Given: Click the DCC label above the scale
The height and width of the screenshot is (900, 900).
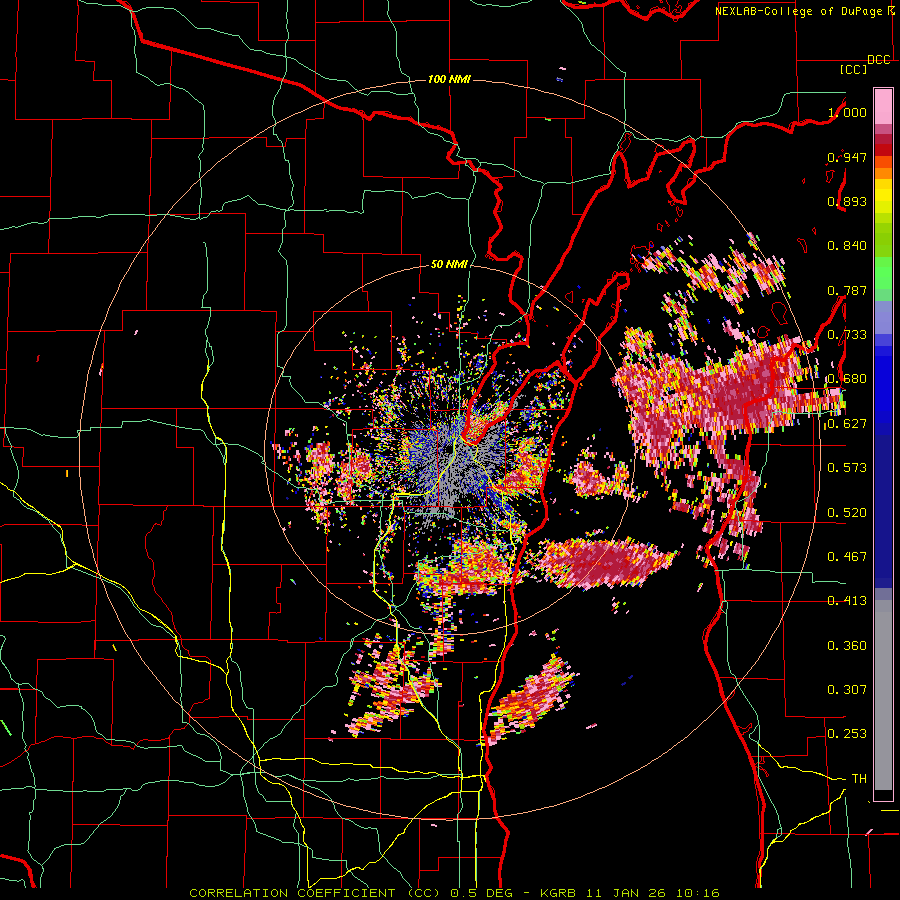Looking at the screenshot, I should pos(879,60).
